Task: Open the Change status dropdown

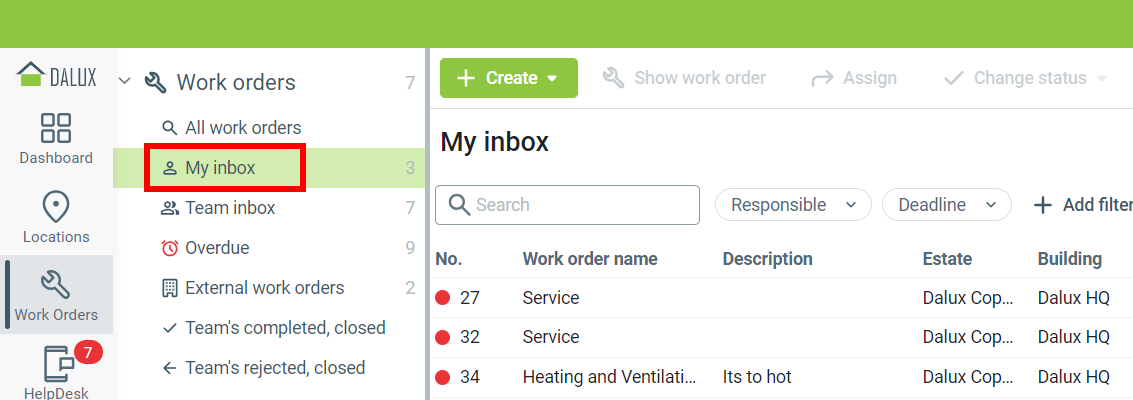Action: pyautogui.click(x=1024, y=78)
